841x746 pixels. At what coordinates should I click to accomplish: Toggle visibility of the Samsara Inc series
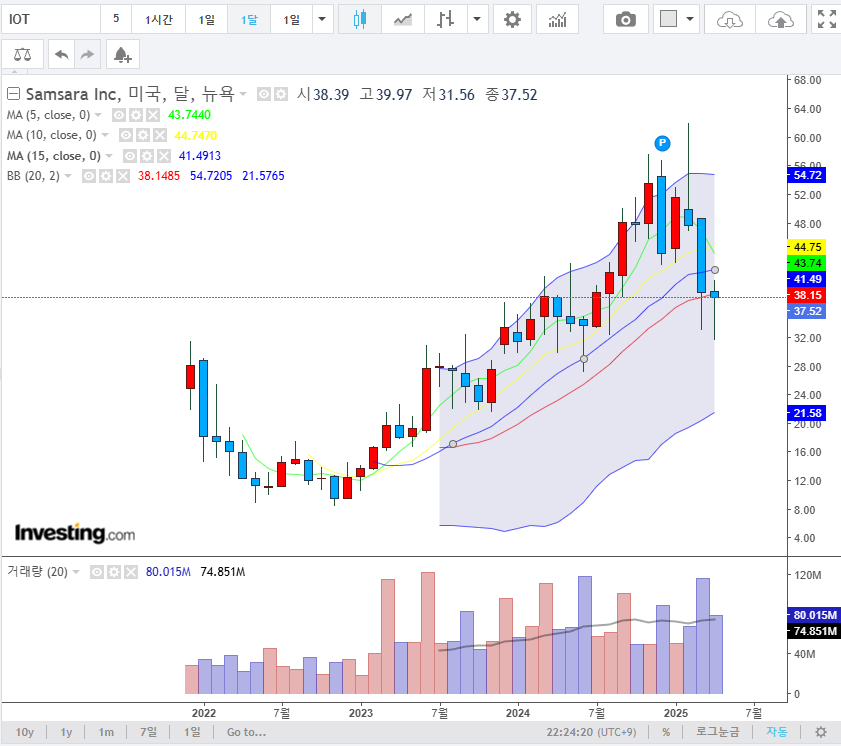tap(264, 94)
